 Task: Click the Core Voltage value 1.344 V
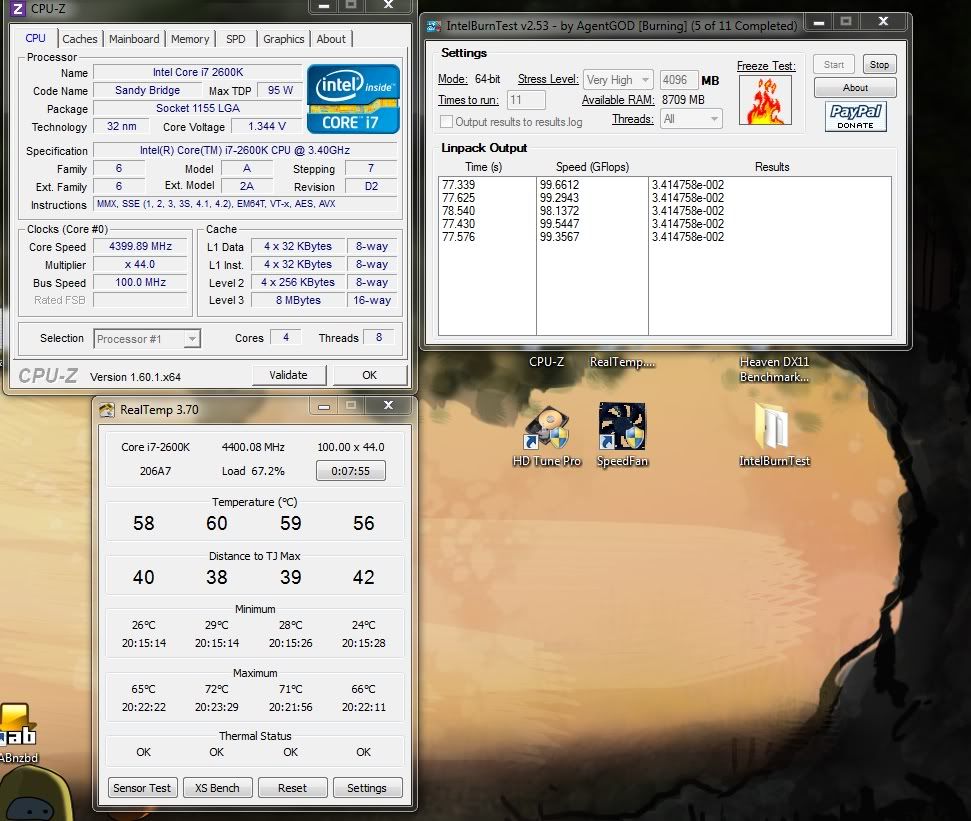click(x=267, y=126)
